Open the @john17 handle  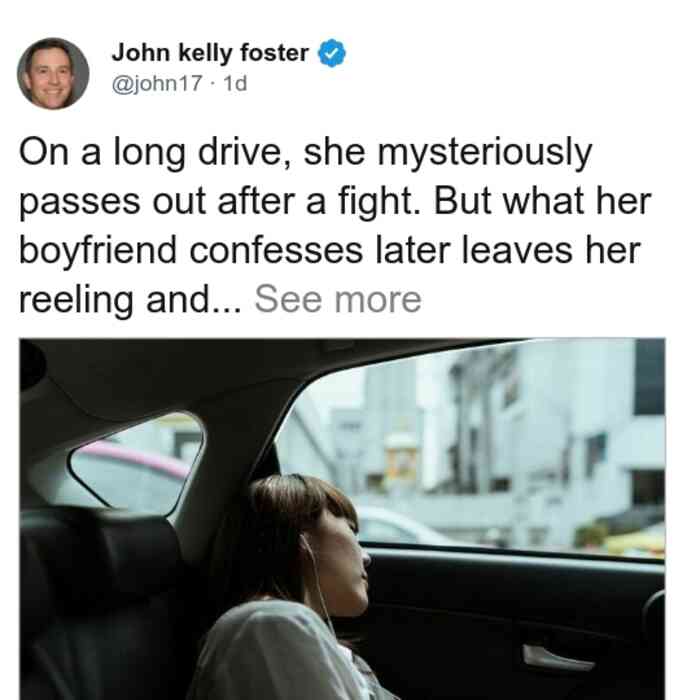point(157,83)
